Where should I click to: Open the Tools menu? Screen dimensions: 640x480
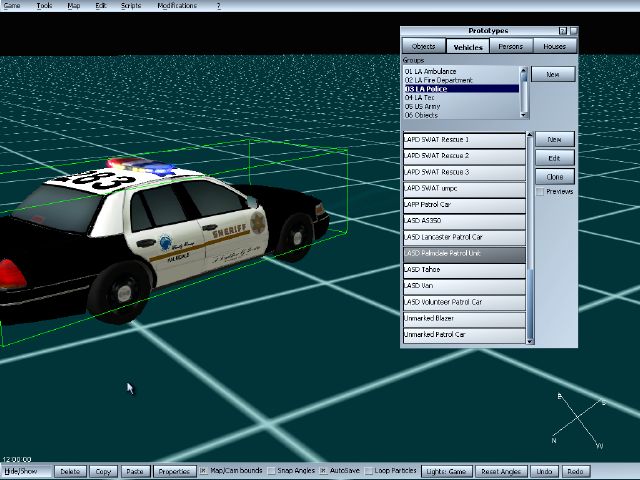(x=44, y=5)
